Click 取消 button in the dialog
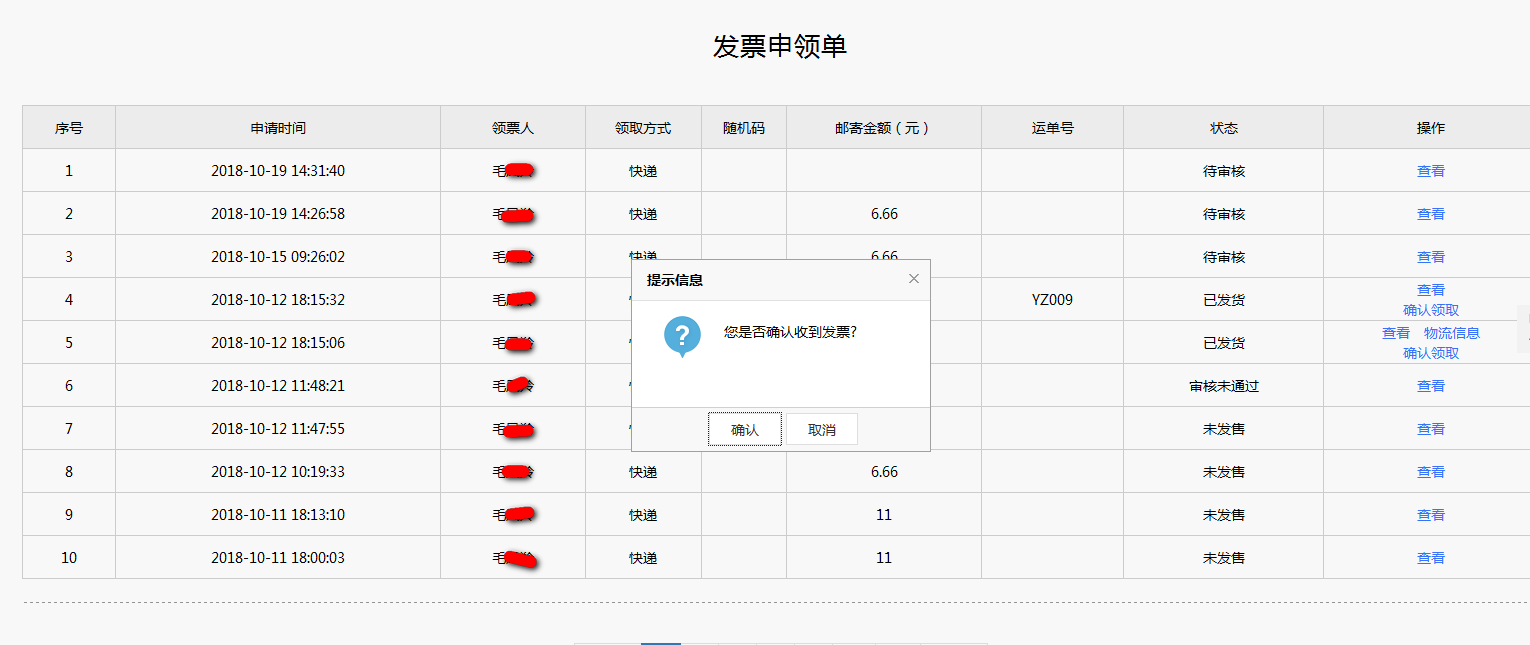Image resolution: width=1530 pixels, height=645 pixels. (822, 430)
